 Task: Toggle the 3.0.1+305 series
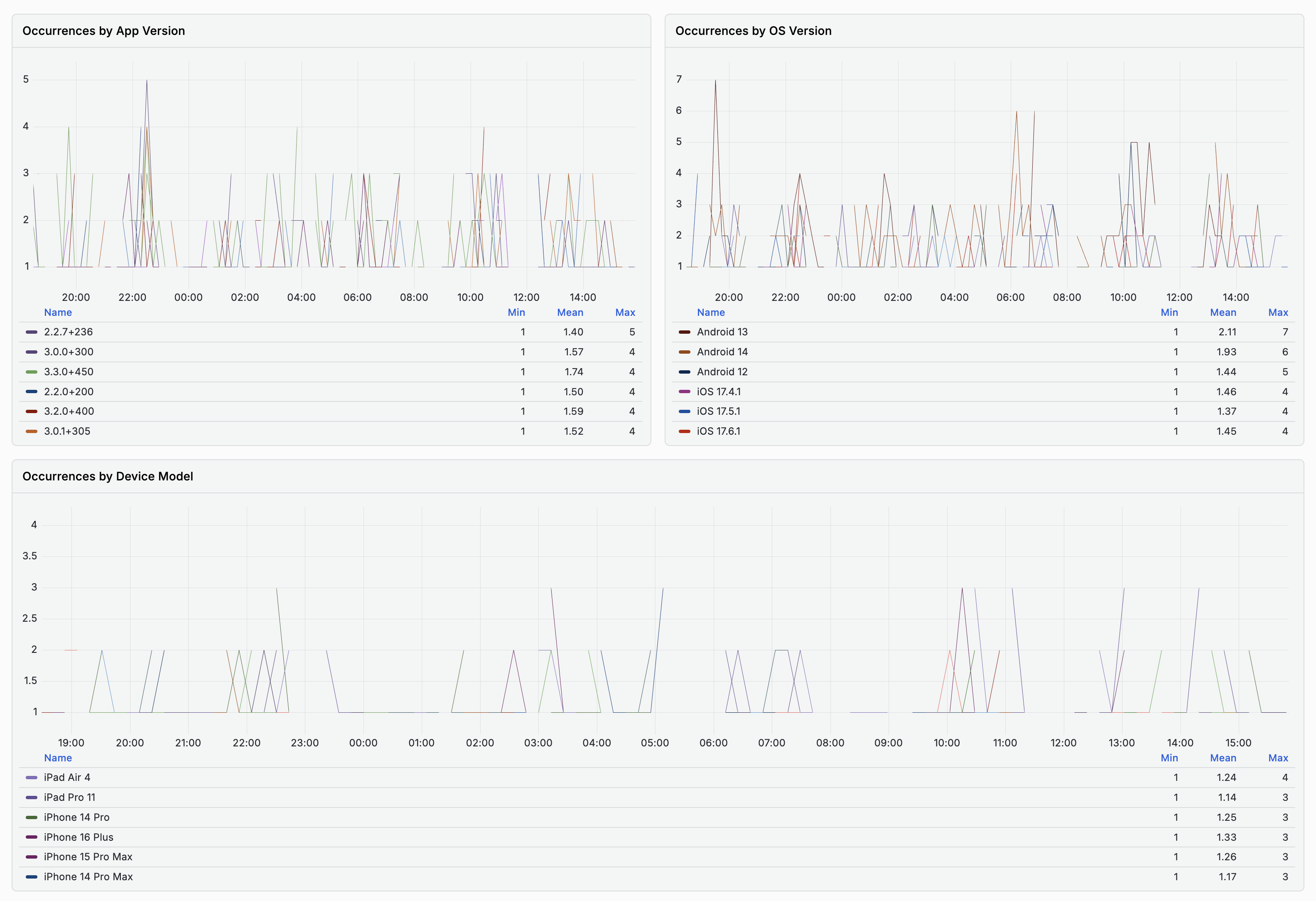coord(67,431)
